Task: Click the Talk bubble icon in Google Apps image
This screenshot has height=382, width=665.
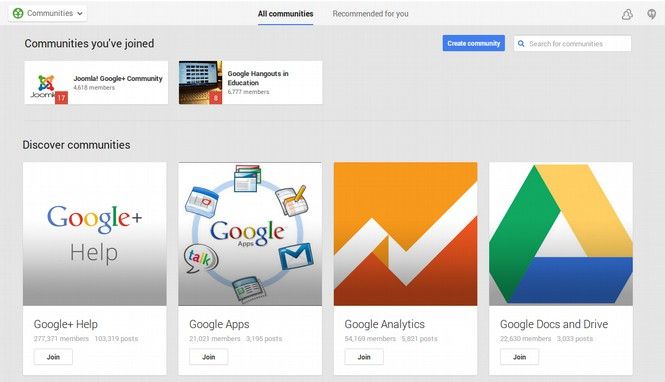Action: [201, 259]
